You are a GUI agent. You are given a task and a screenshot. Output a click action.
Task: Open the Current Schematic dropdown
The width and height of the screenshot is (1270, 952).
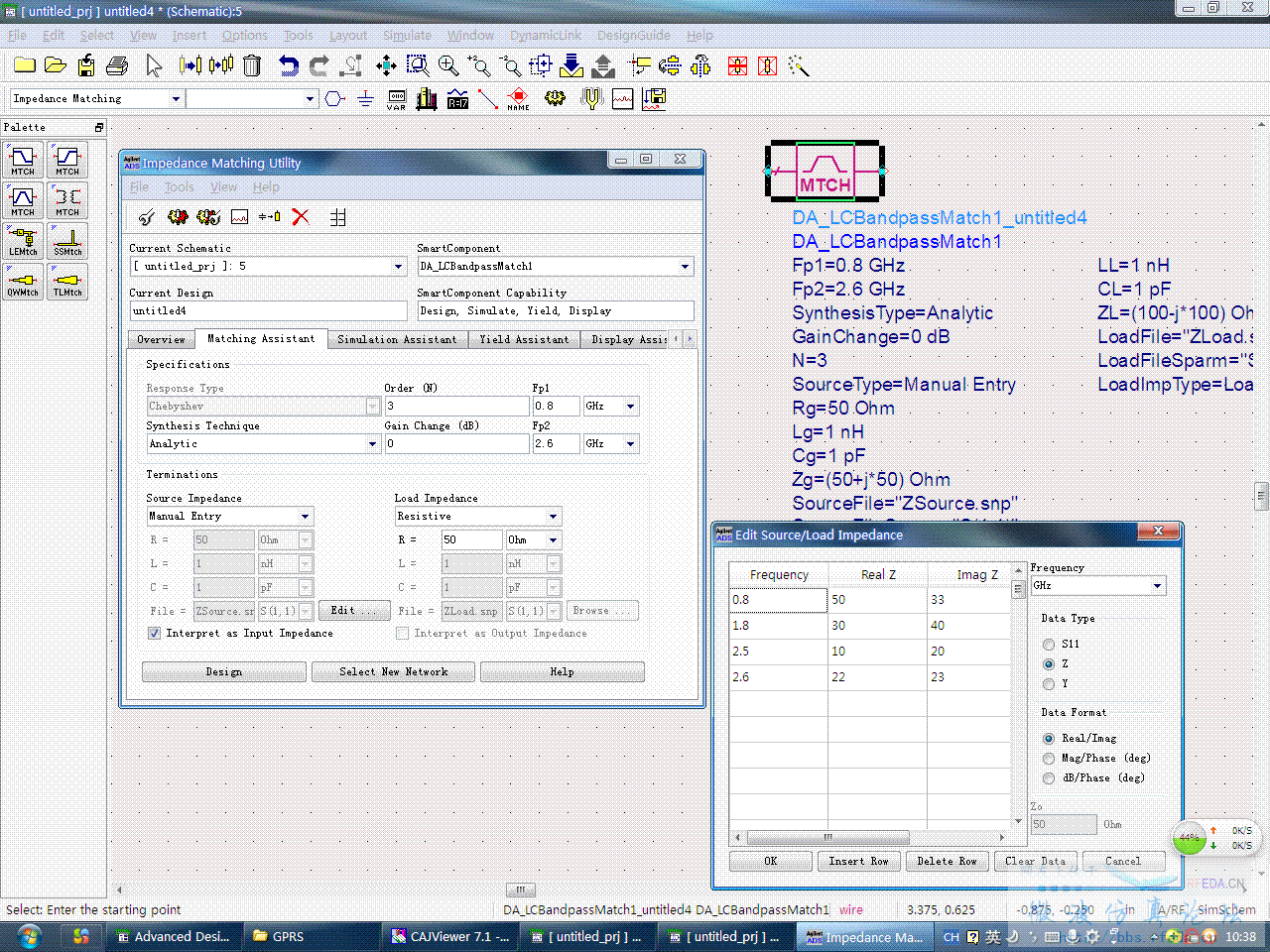coord(399,267)
